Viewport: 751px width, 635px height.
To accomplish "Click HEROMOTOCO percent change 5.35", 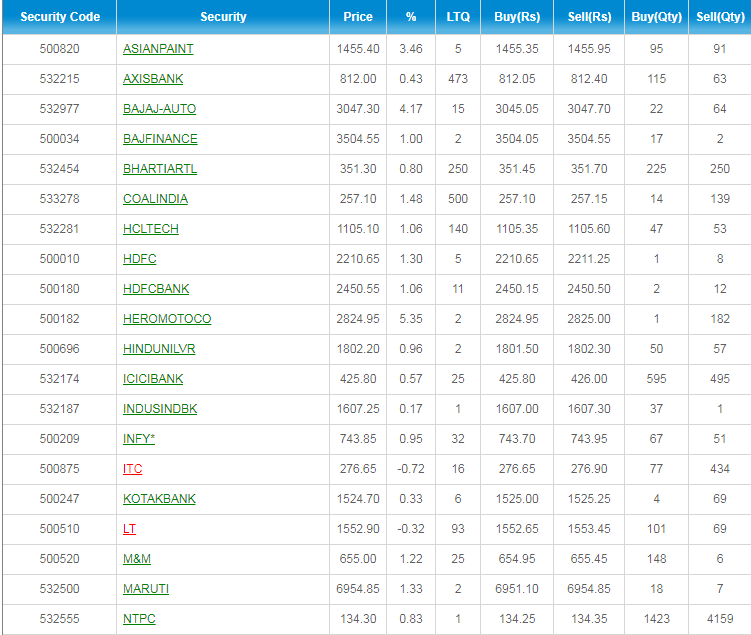I will tap(411, 319).
